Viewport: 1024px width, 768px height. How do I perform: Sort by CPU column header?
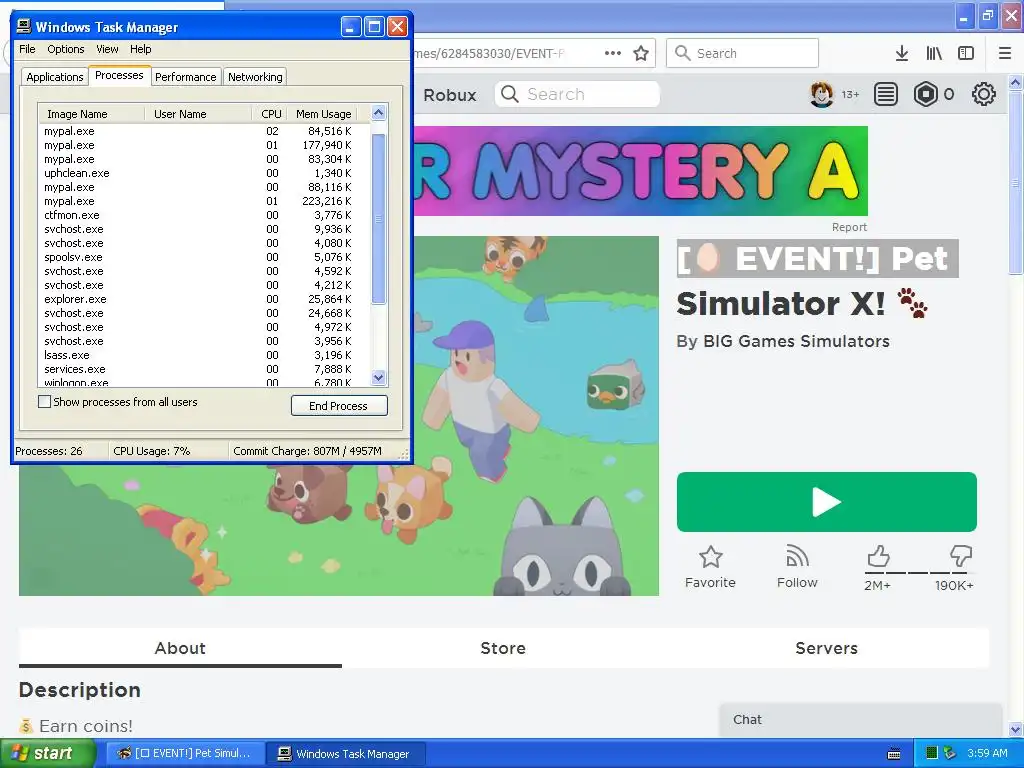[x=270, y=114]
